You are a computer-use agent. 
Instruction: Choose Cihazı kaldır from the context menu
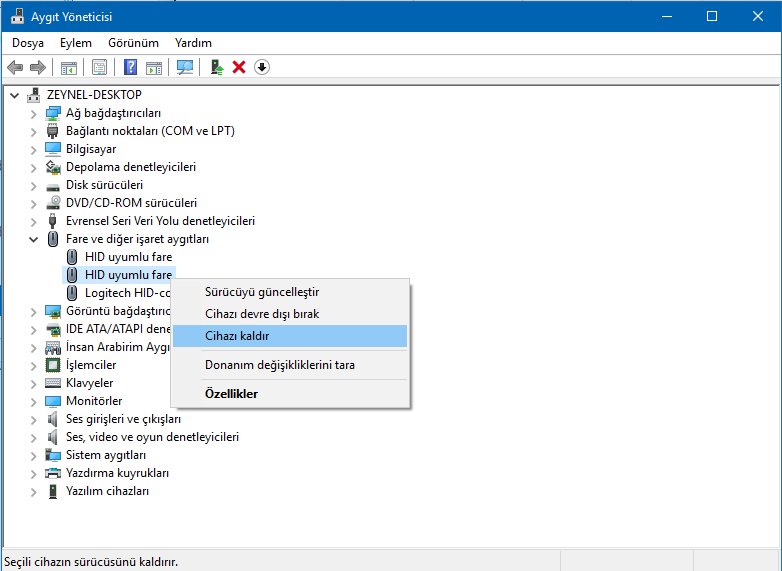pos(236,336)
